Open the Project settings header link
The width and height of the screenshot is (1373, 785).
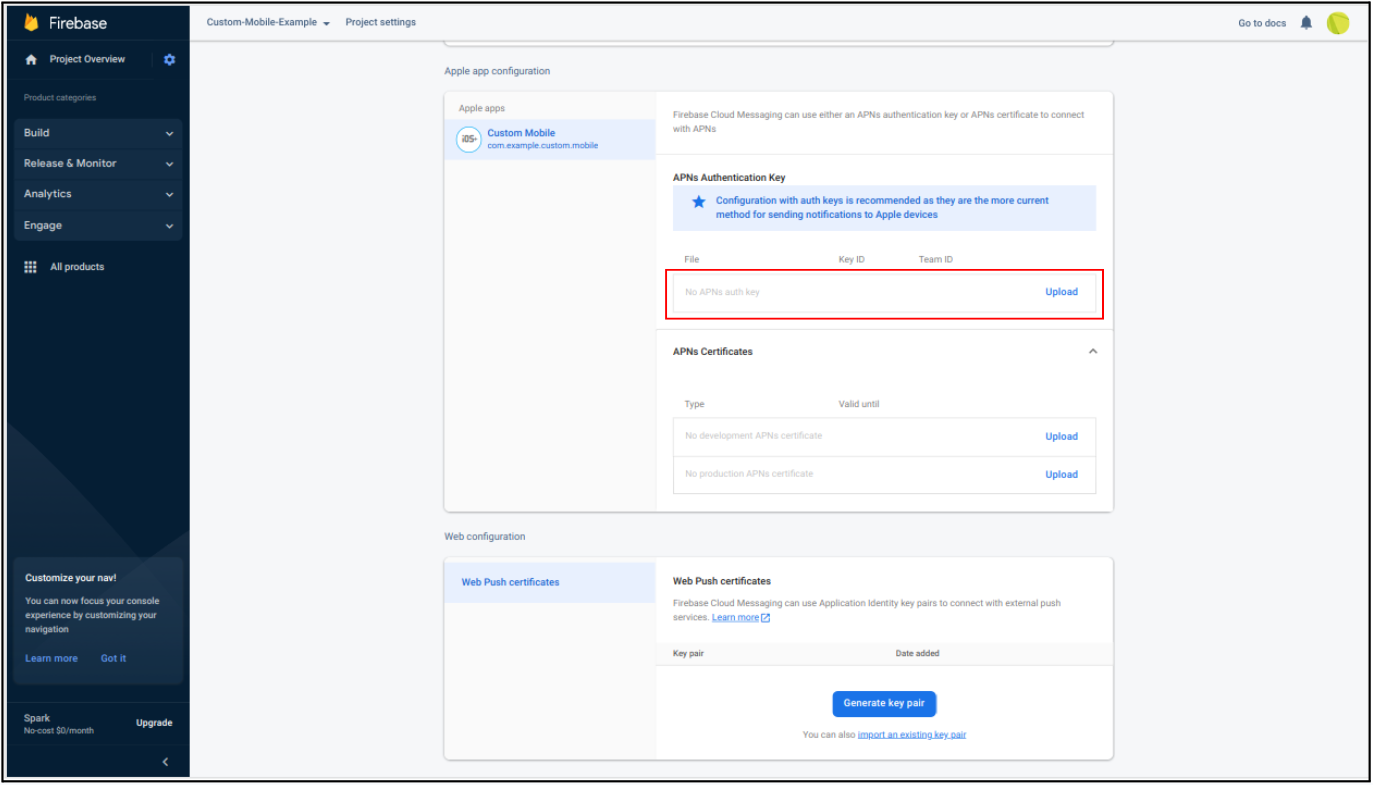[x=381, y=23]
